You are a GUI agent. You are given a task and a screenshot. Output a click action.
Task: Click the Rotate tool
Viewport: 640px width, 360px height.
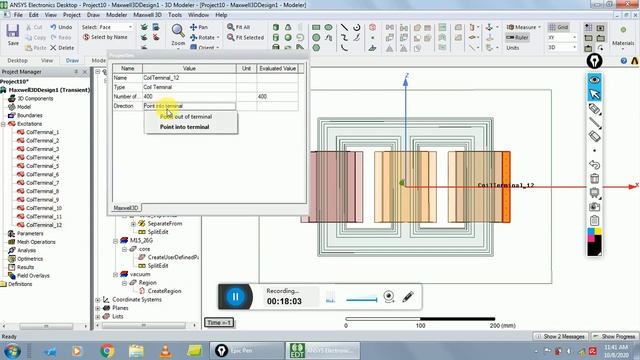(x=204, y=37)
